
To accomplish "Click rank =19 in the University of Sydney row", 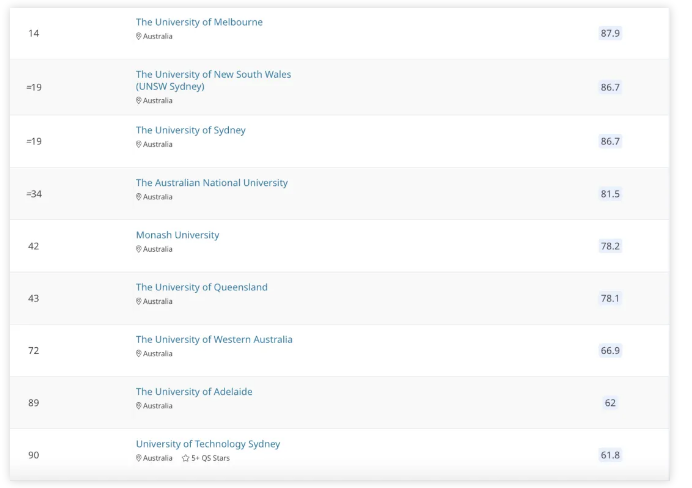I will (x=34, y=141).
